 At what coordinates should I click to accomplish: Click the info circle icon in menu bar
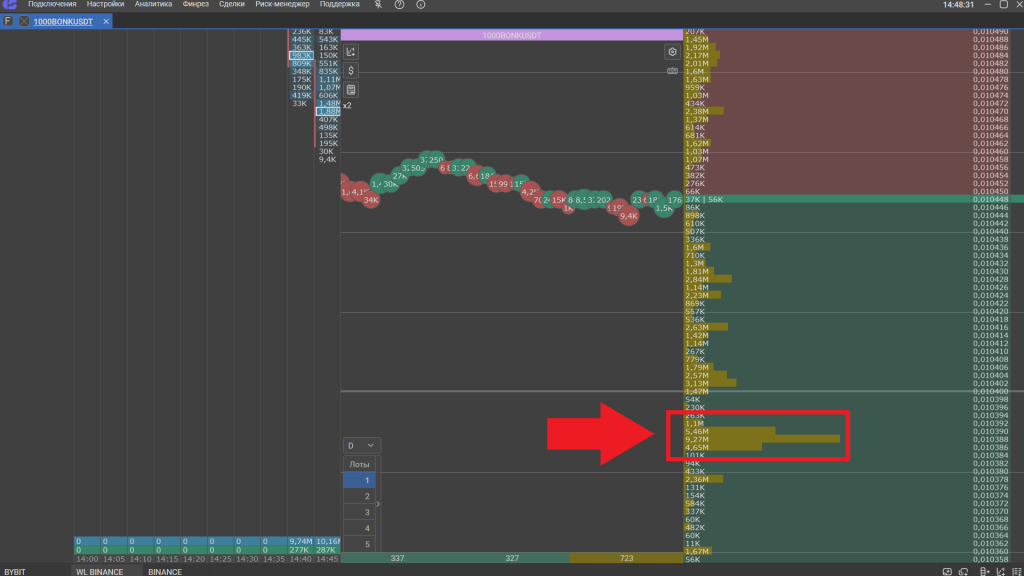tap(420, 5)
